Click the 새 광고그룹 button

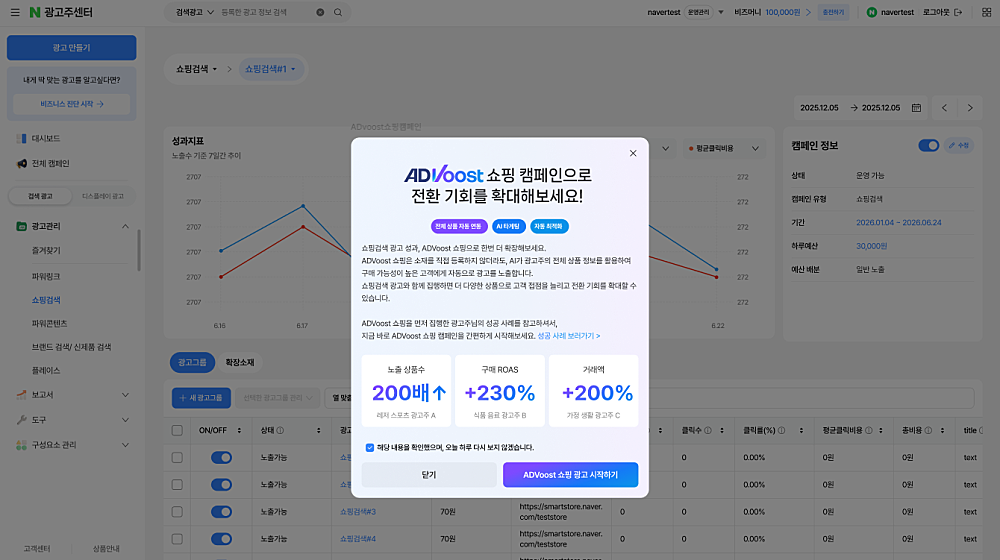click(201, 397)
